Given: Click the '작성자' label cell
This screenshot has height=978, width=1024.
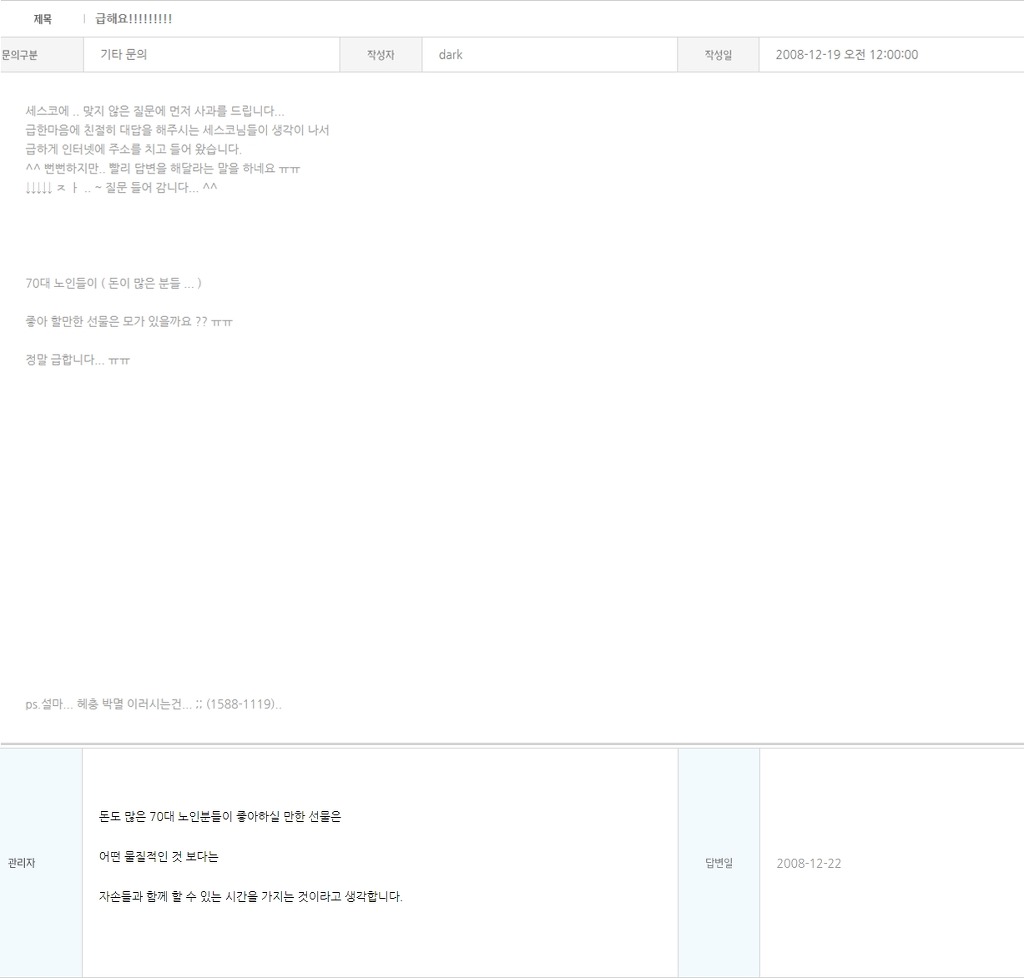Looking at the screenshot, I should (x=381, y=55).
